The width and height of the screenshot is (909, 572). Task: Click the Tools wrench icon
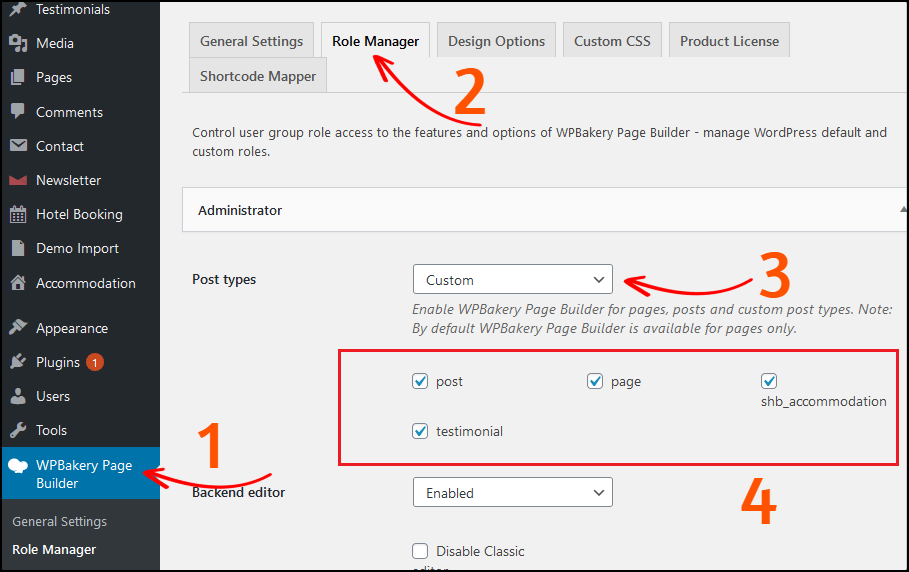coord(18,430)
